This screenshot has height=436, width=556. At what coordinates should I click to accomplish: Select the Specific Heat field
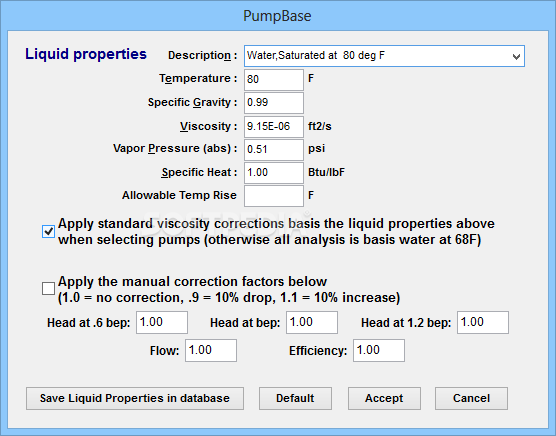(x=274, y=173)
